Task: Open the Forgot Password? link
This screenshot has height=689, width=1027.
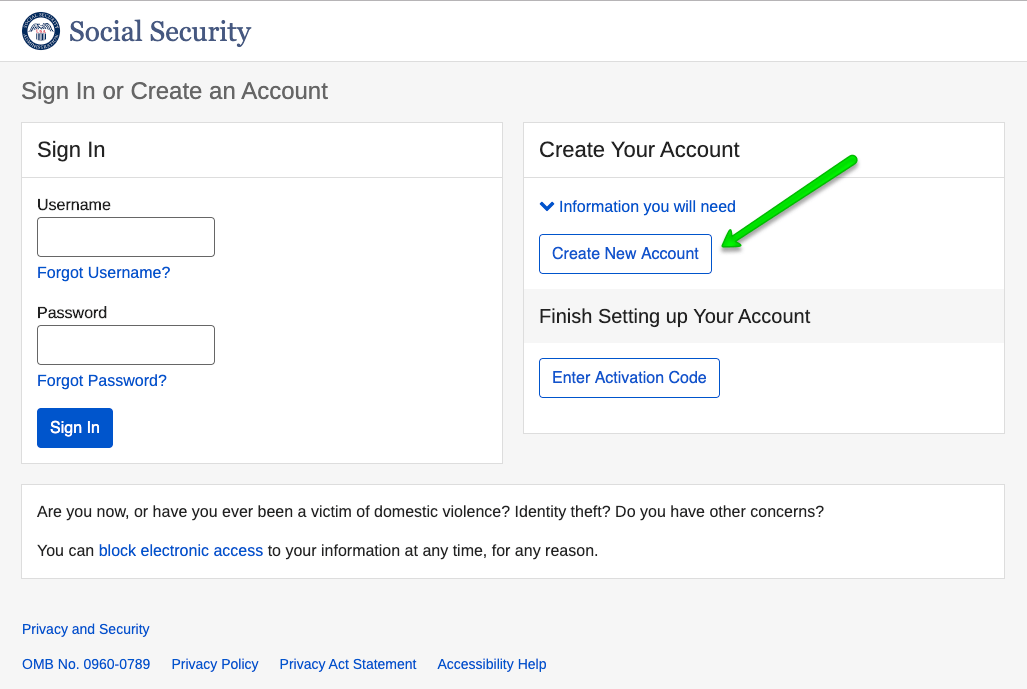Action: (102, 381)
